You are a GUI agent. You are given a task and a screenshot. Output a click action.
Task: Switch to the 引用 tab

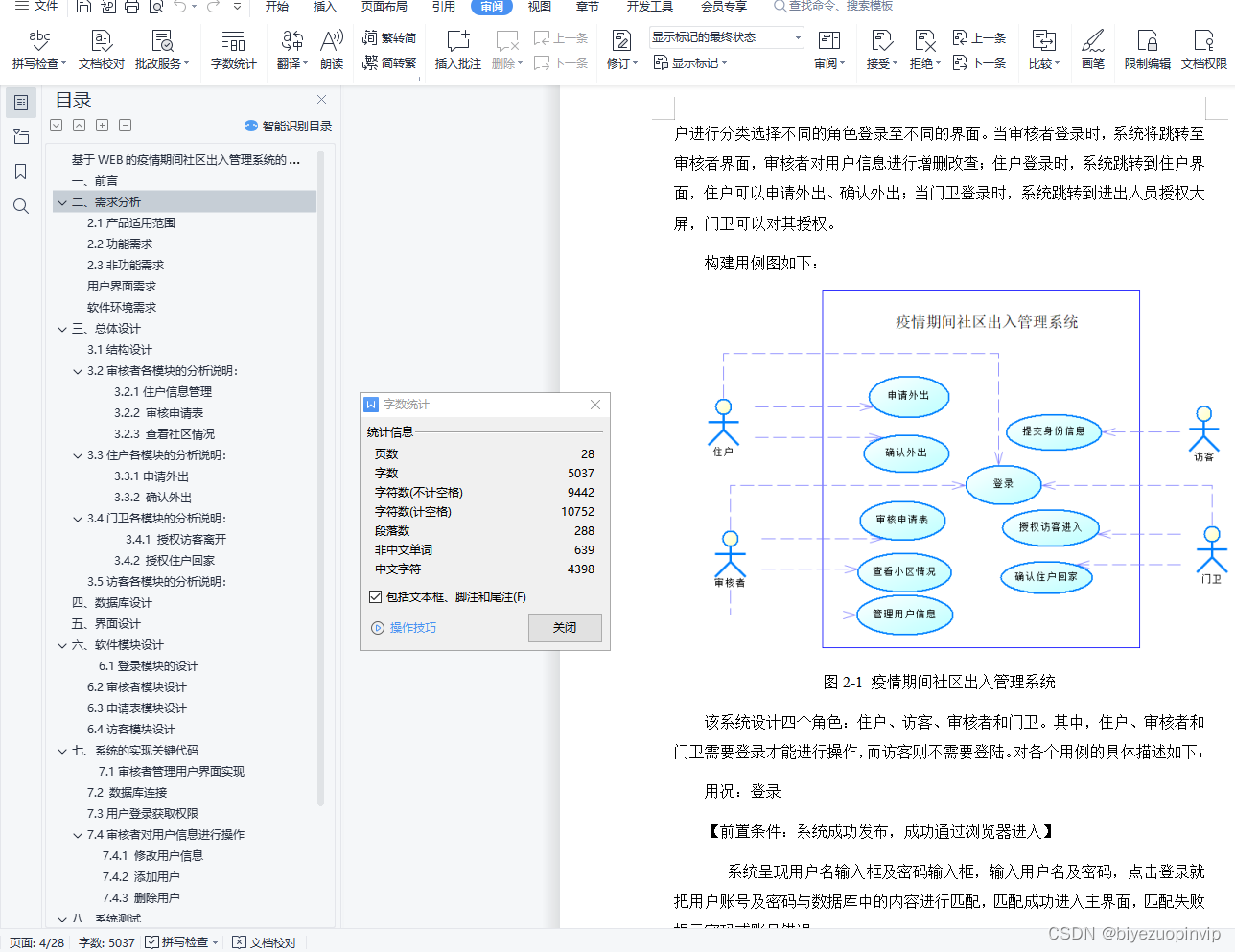(x=443, y=6)
